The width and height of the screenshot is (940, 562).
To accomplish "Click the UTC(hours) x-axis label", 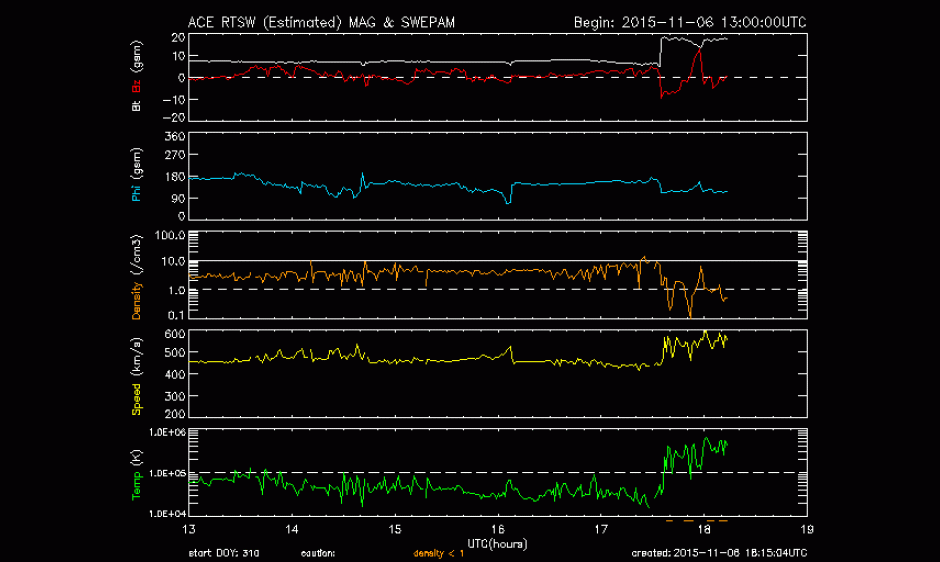I will tap(496, 542).
